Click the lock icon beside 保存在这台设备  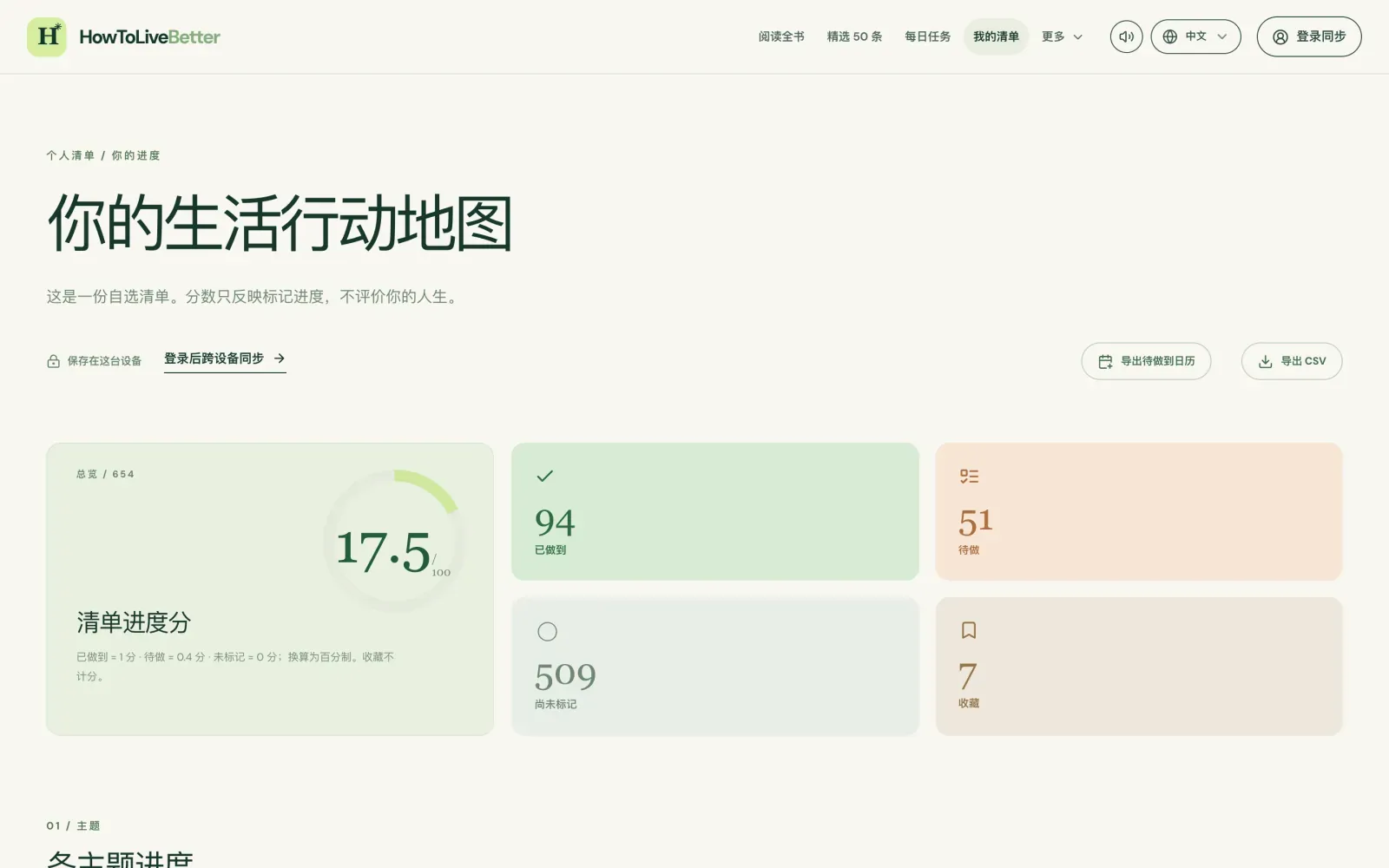coord(53,361)
